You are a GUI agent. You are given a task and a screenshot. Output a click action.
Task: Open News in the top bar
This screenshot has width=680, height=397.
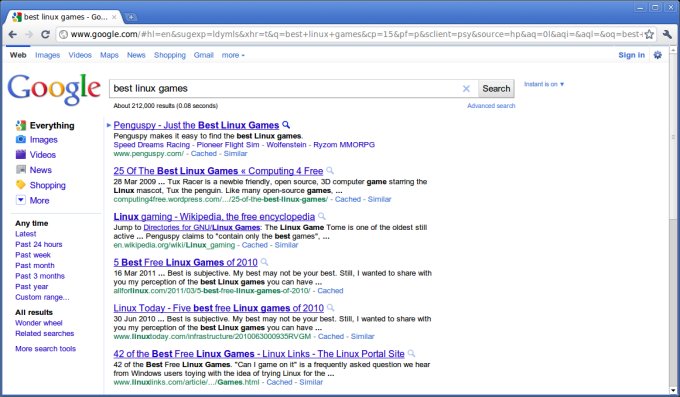point(136,55)
